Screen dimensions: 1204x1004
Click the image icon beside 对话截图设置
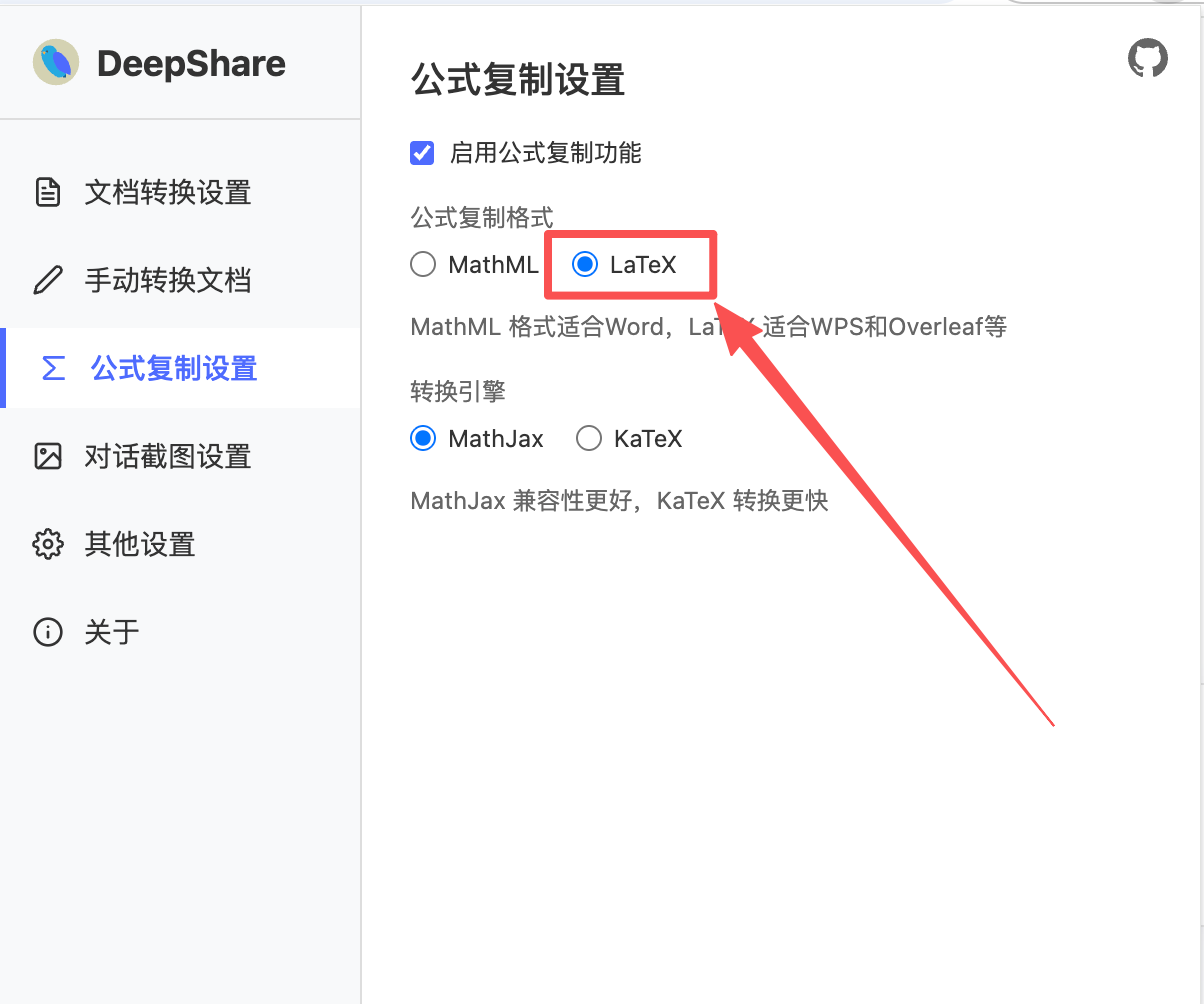pyautogui.click(x=48, y=456)
